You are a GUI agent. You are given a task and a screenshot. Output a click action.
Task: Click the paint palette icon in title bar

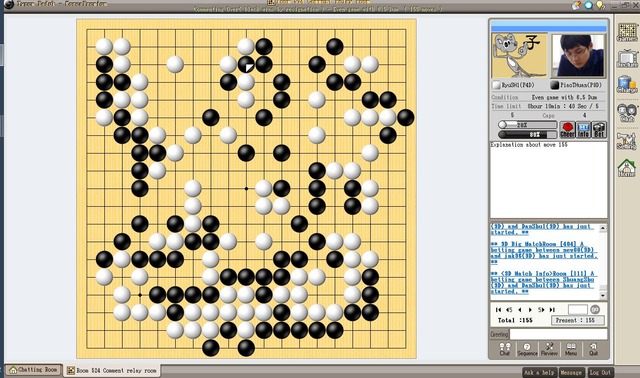pyautogui.click(x=576, y=5)
